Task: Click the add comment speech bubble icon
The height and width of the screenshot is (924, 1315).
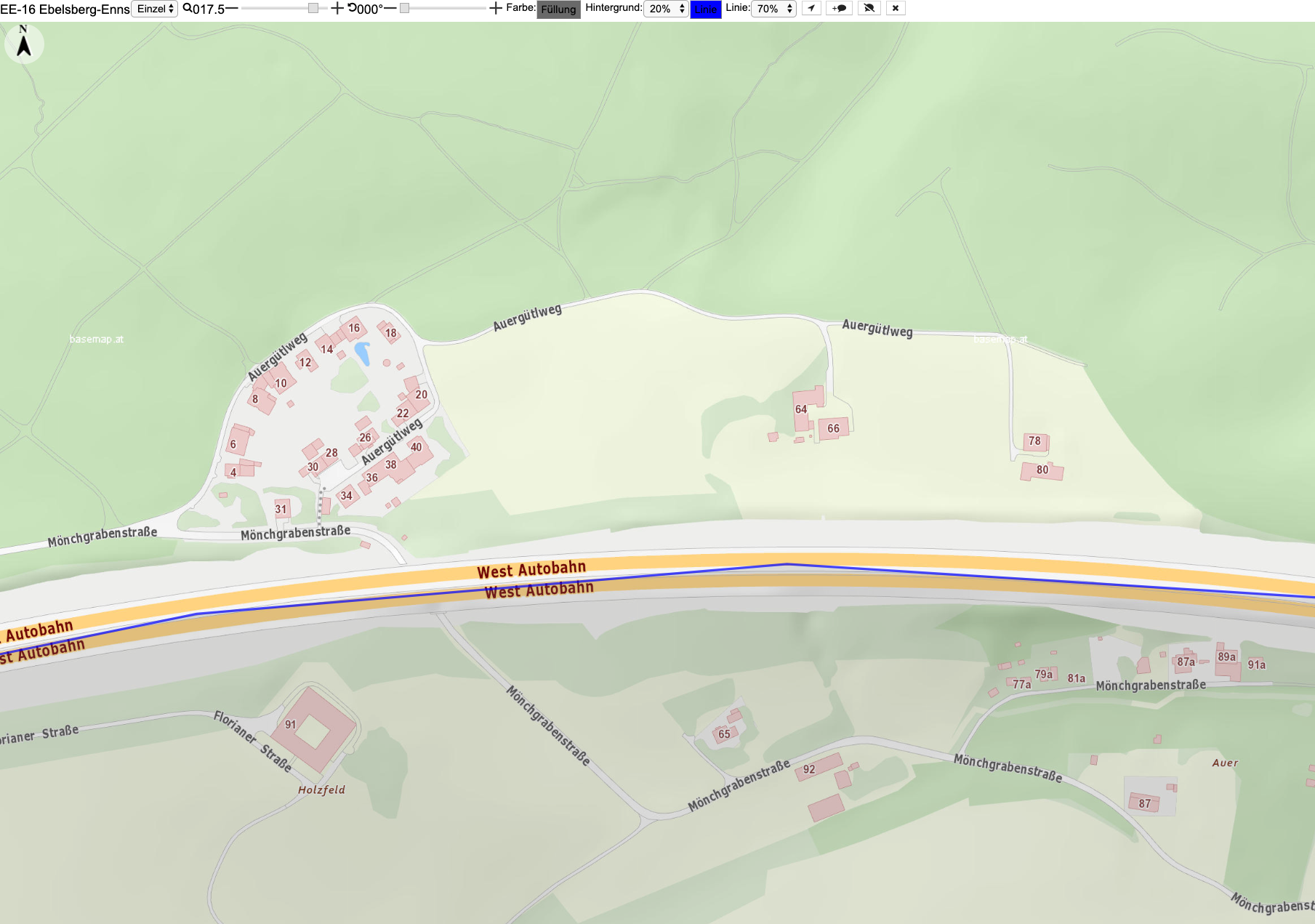Action: tap(840, 9)
